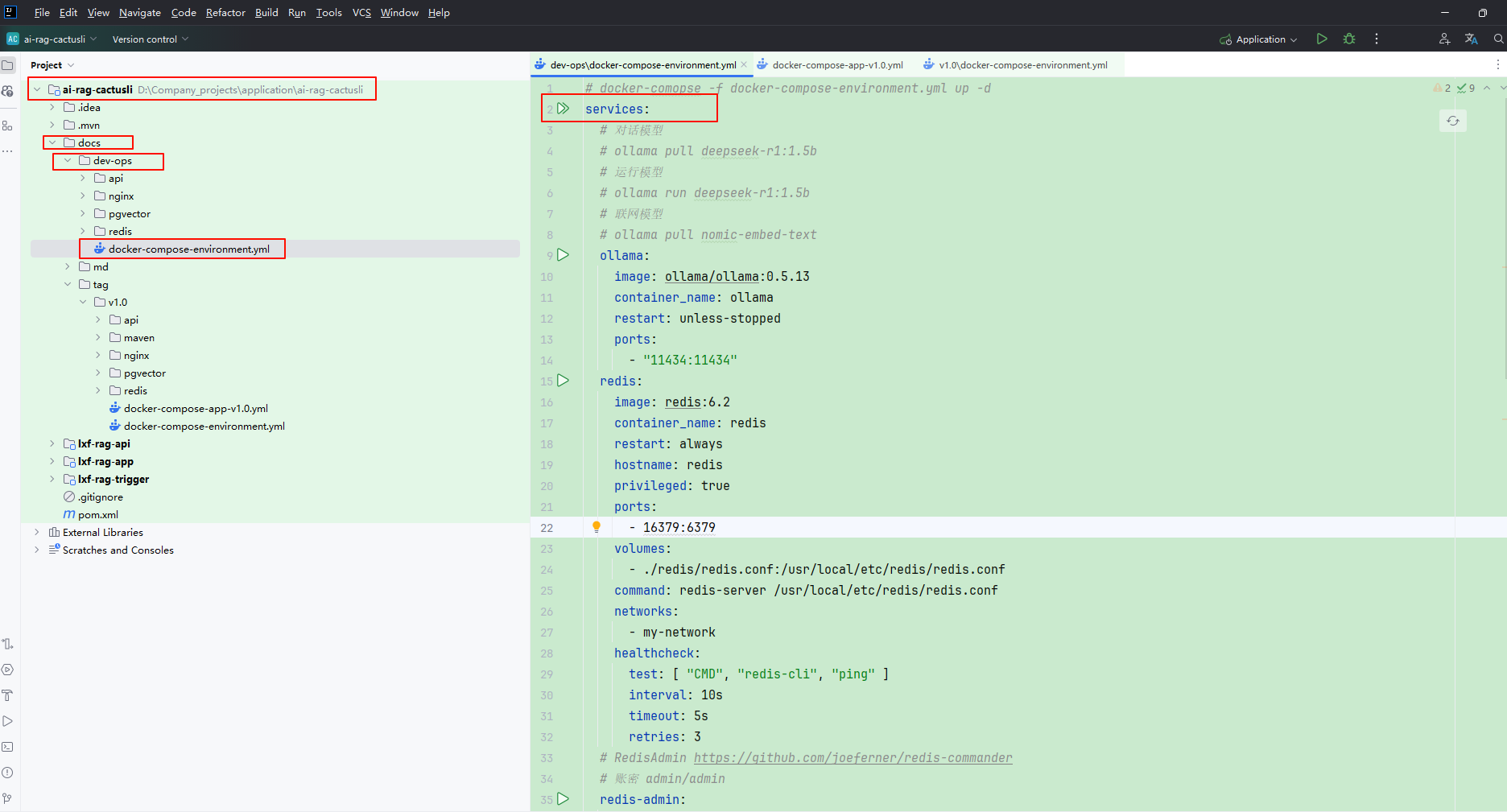The height and width of the screenshot is (812, 1507).
Task: Open the Problems tool window icon
Action: pos(8,773)
